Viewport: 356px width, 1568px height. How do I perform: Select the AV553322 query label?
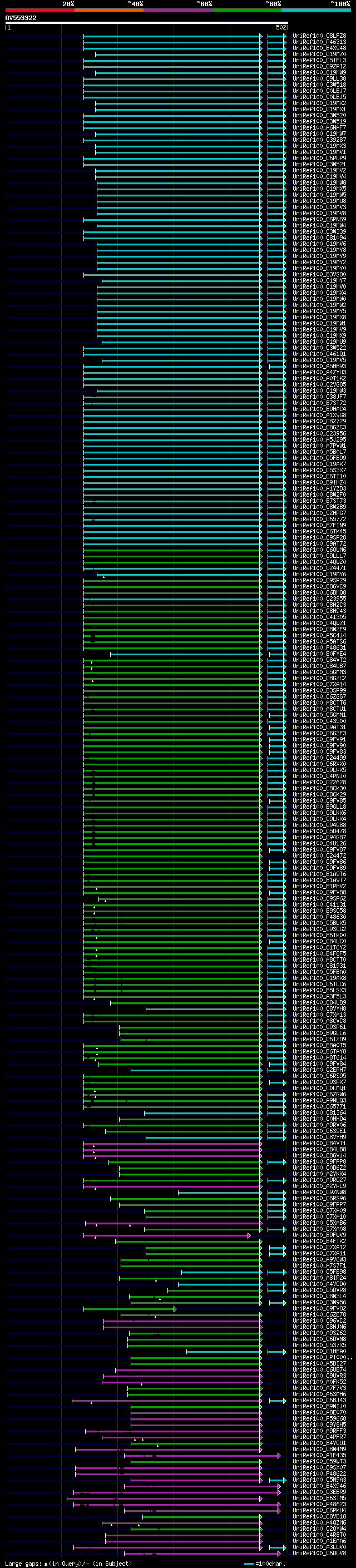21,18
